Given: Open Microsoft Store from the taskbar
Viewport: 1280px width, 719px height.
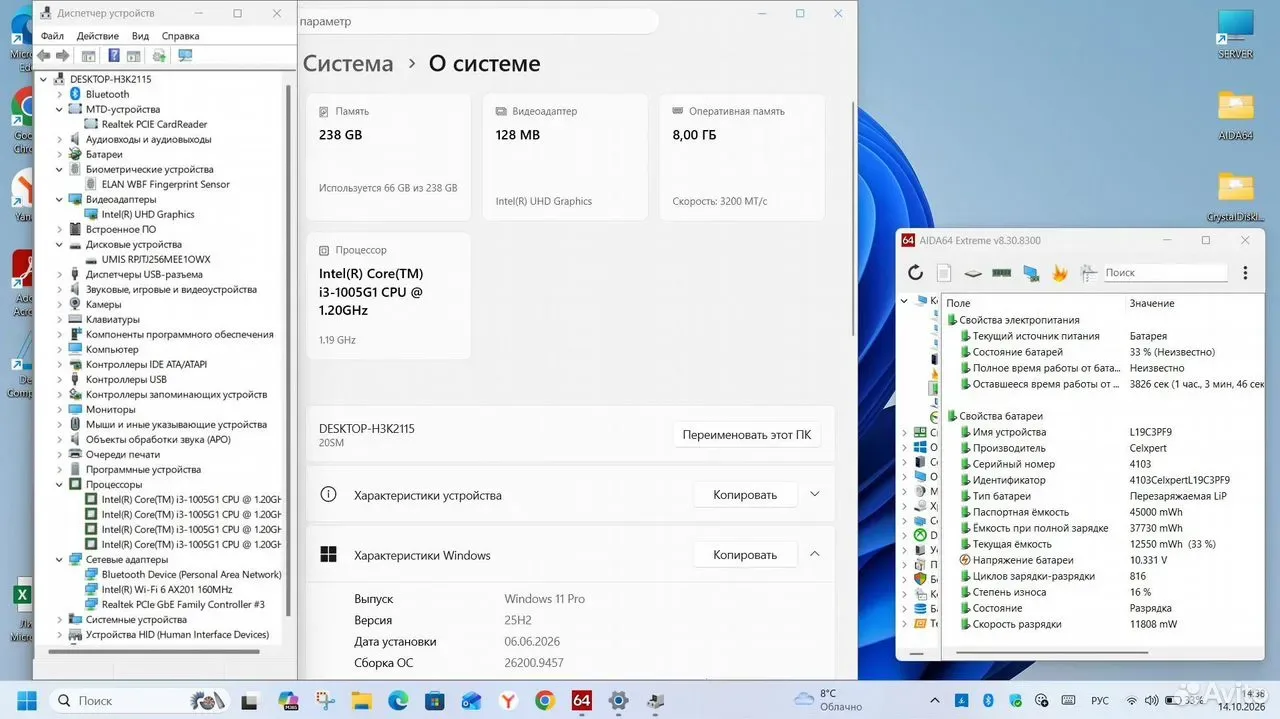Looking at the screenshot, I should click(435, 700).
